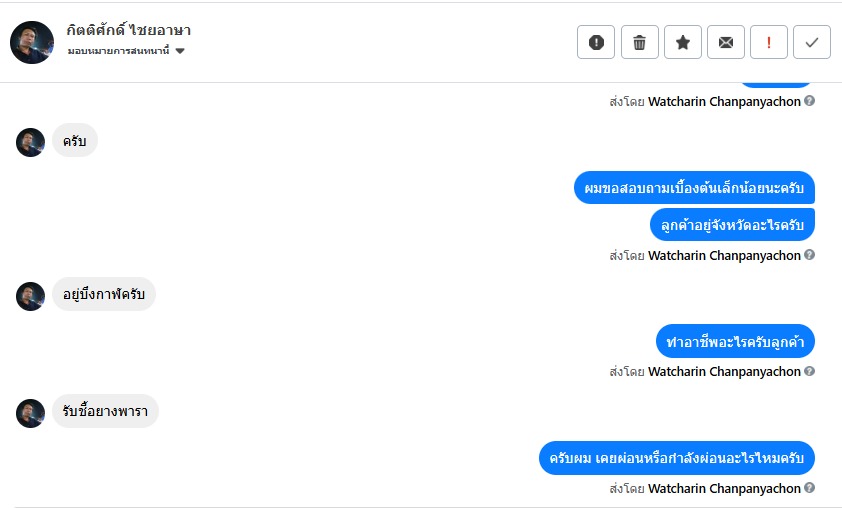Open customer name กิตติศักดิ์ ไชยอาษา
The image size is (842, 508).
pos(129,31)
